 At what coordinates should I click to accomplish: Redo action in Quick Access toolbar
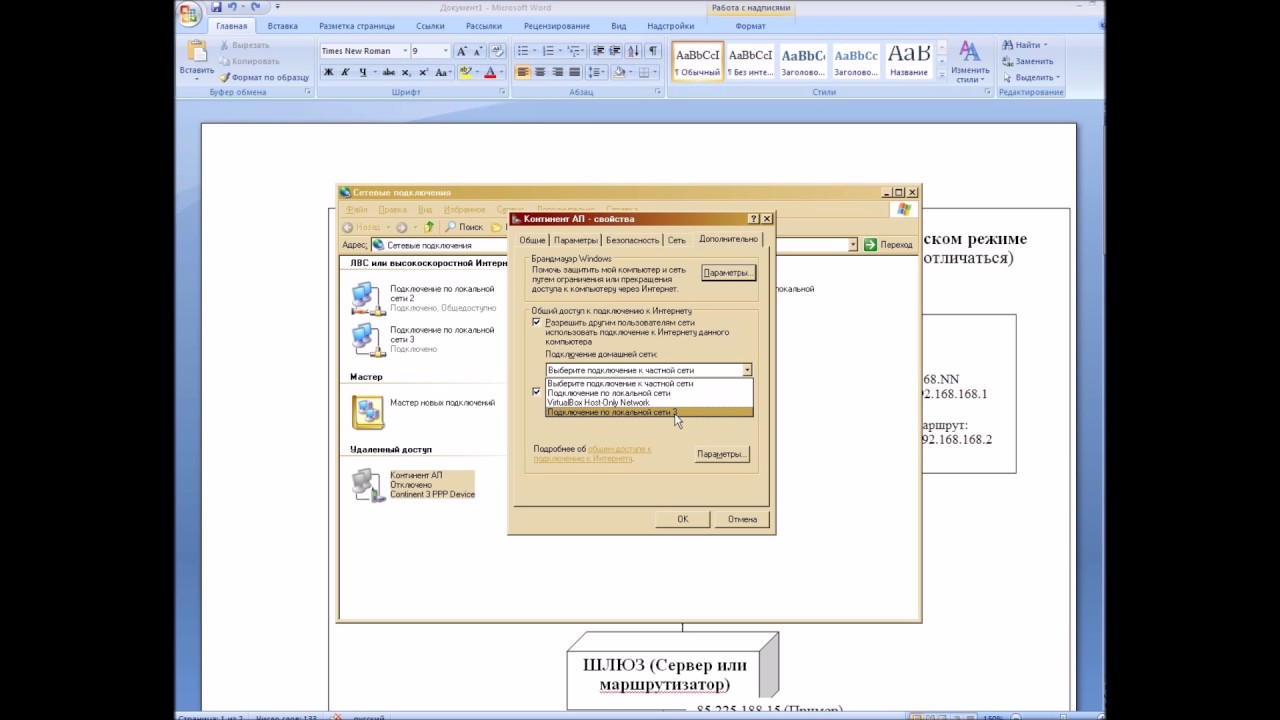pyautogui.click(x=256, y=7)
